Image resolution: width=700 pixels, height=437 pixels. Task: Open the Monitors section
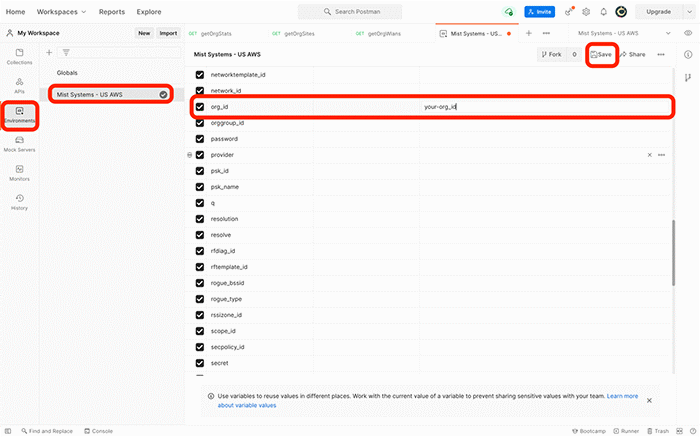pyautogui.click(x=19, y=172)
